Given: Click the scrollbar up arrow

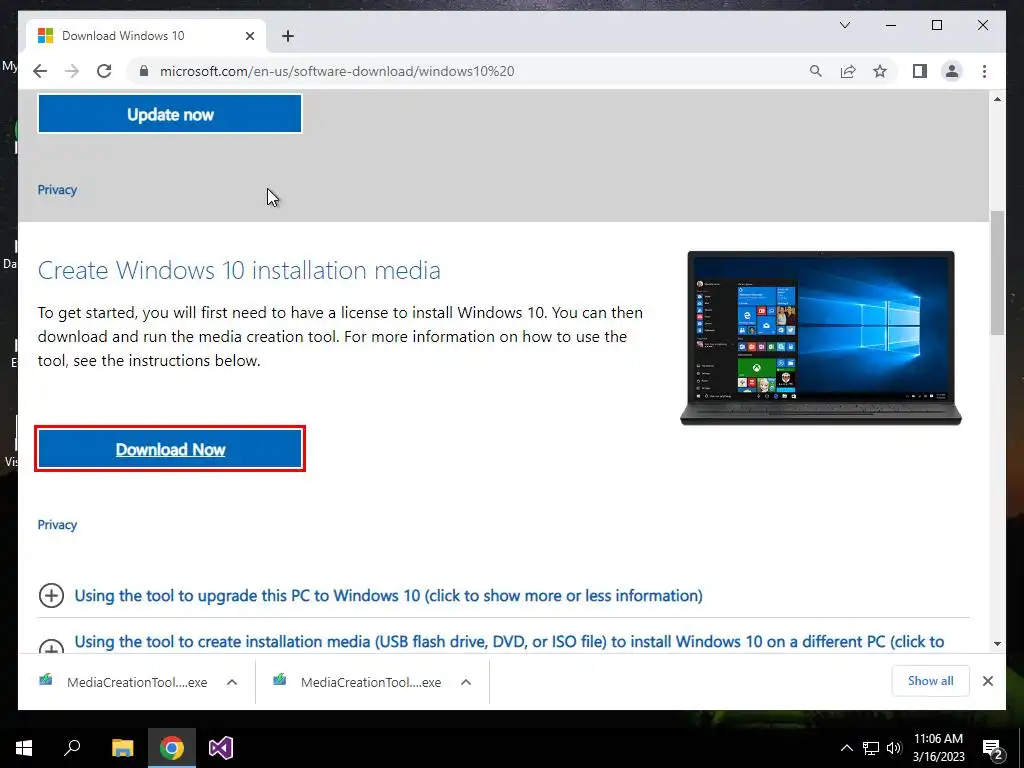Looking at the screenshot, I should click(997, 99).
